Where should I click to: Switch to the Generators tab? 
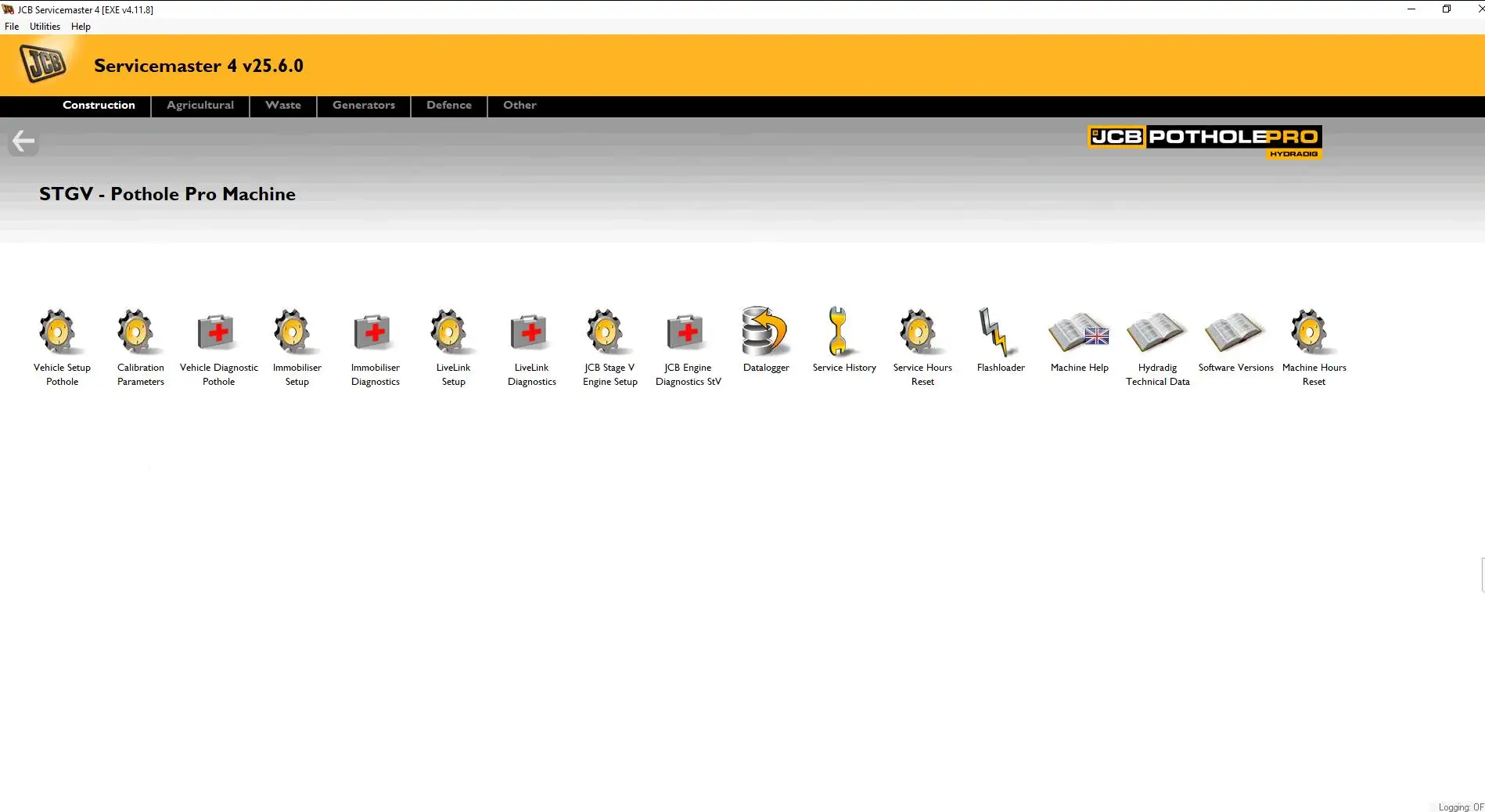click(364, 106)
